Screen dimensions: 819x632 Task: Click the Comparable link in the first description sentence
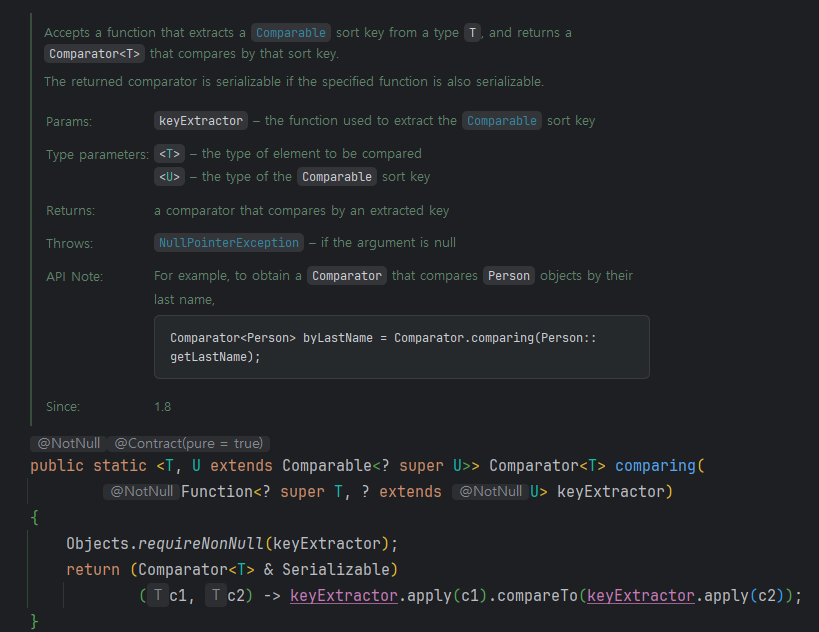(291, 33)
